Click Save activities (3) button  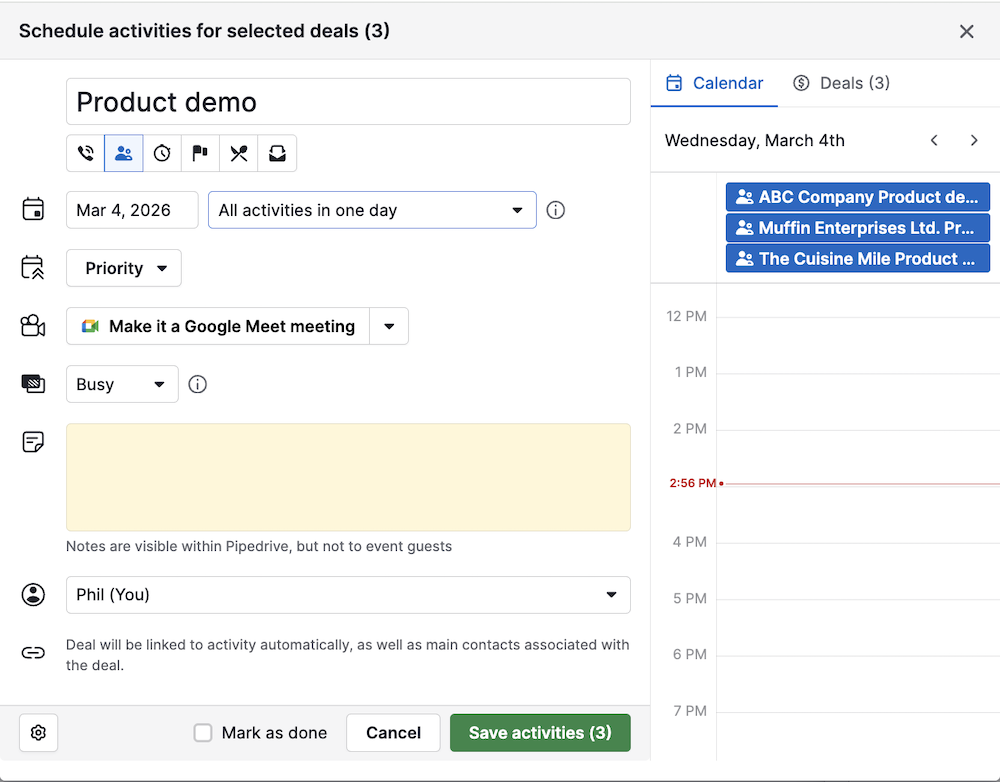coord(540,733)
